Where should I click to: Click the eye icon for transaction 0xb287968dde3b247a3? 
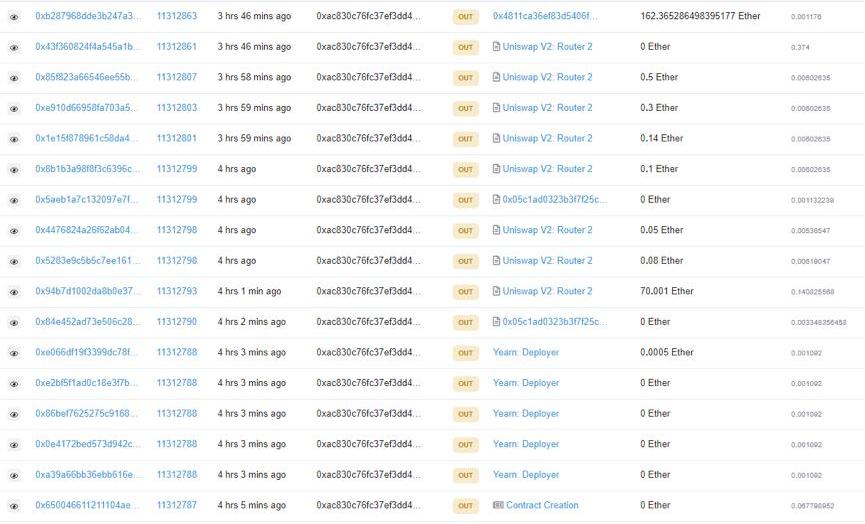tap(14, 17)
